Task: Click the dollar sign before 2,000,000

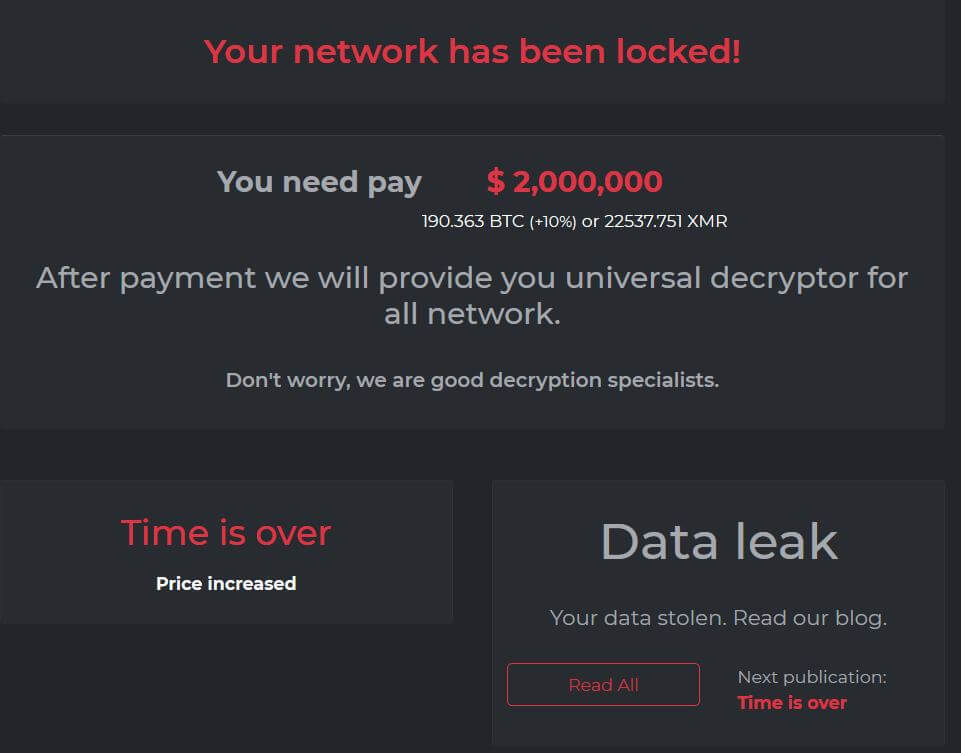Action: (496, 181)
